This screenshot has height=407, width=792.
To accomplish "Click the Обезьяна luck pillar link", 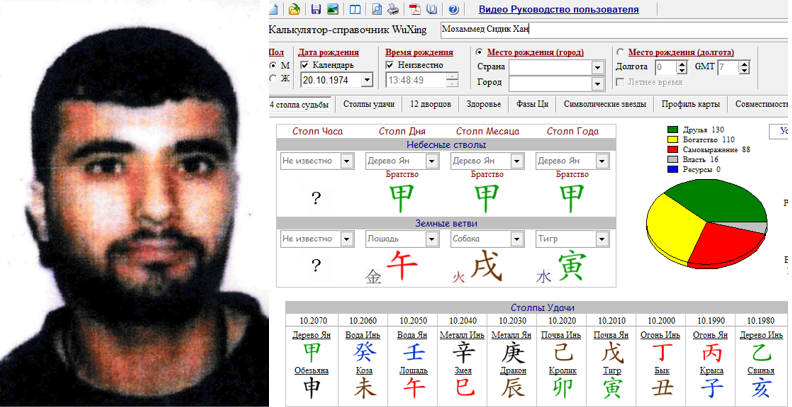I will (x=312, y=370).
